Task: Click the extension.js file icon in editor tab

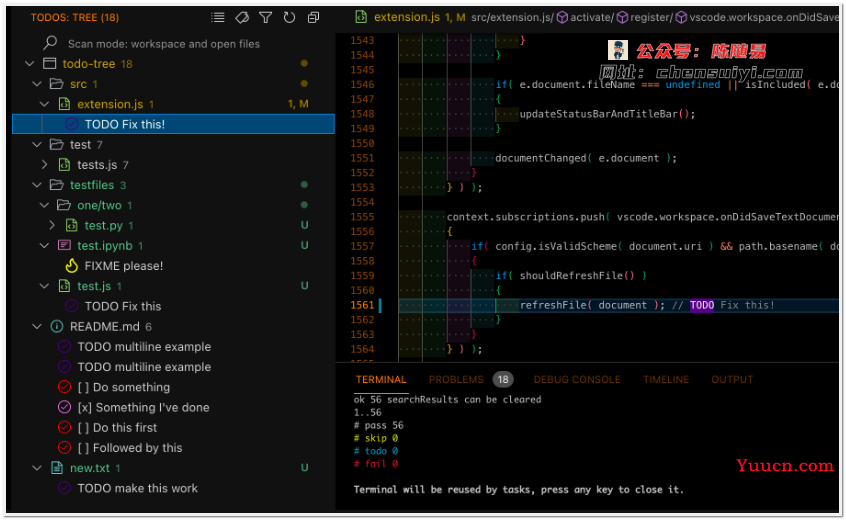Action: 360,17
